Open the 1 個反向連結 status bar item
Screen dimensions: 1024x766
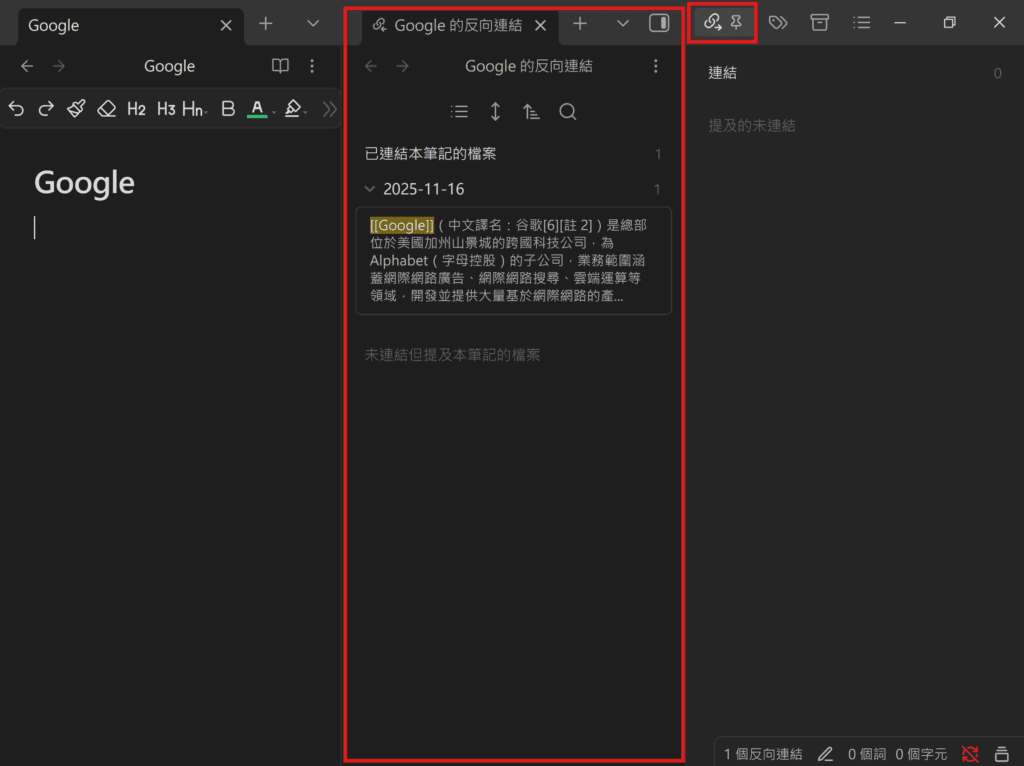click(763, 754)
